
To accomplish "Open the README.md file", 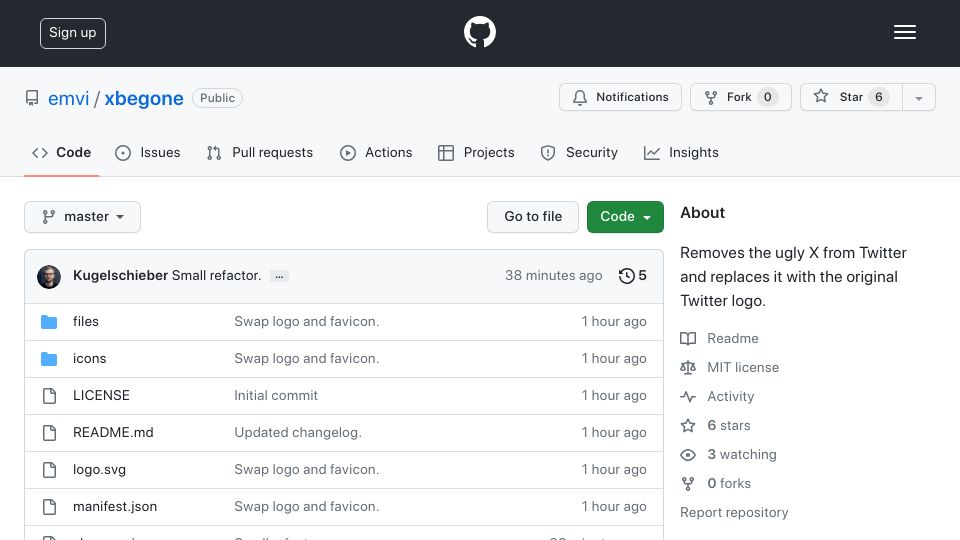I will (x=113, y=432).
